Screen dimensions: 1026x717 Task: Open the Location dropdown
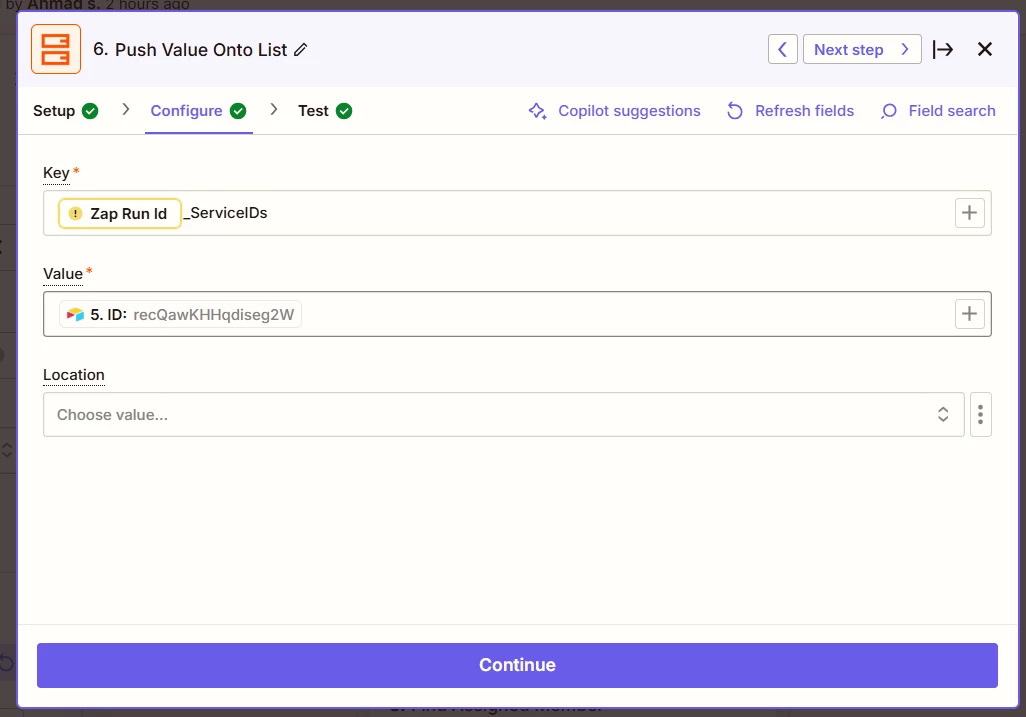coord(504,415)
